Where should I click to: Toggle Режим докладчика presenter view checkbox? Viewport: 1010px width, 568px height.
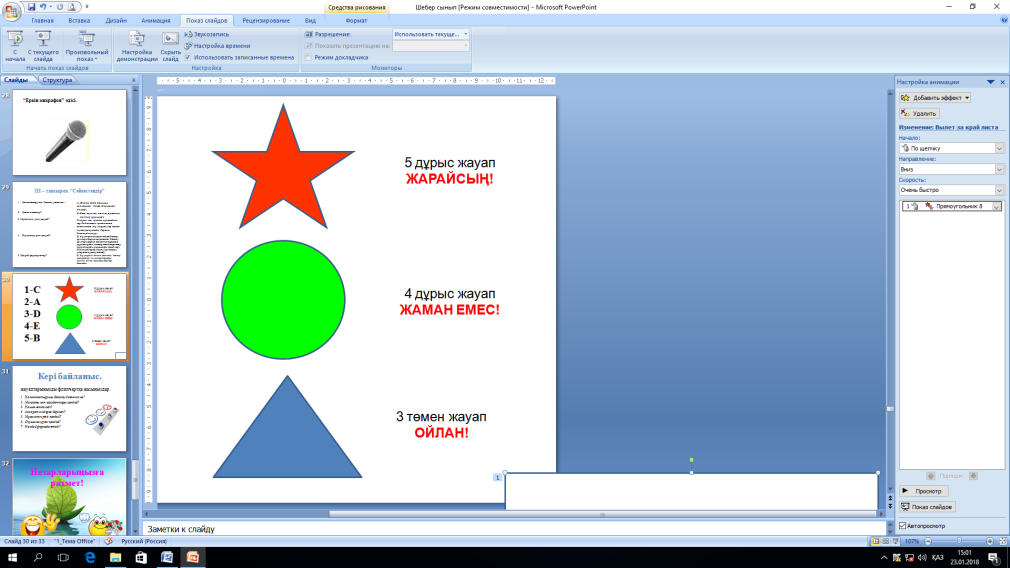tap(309, 57)
